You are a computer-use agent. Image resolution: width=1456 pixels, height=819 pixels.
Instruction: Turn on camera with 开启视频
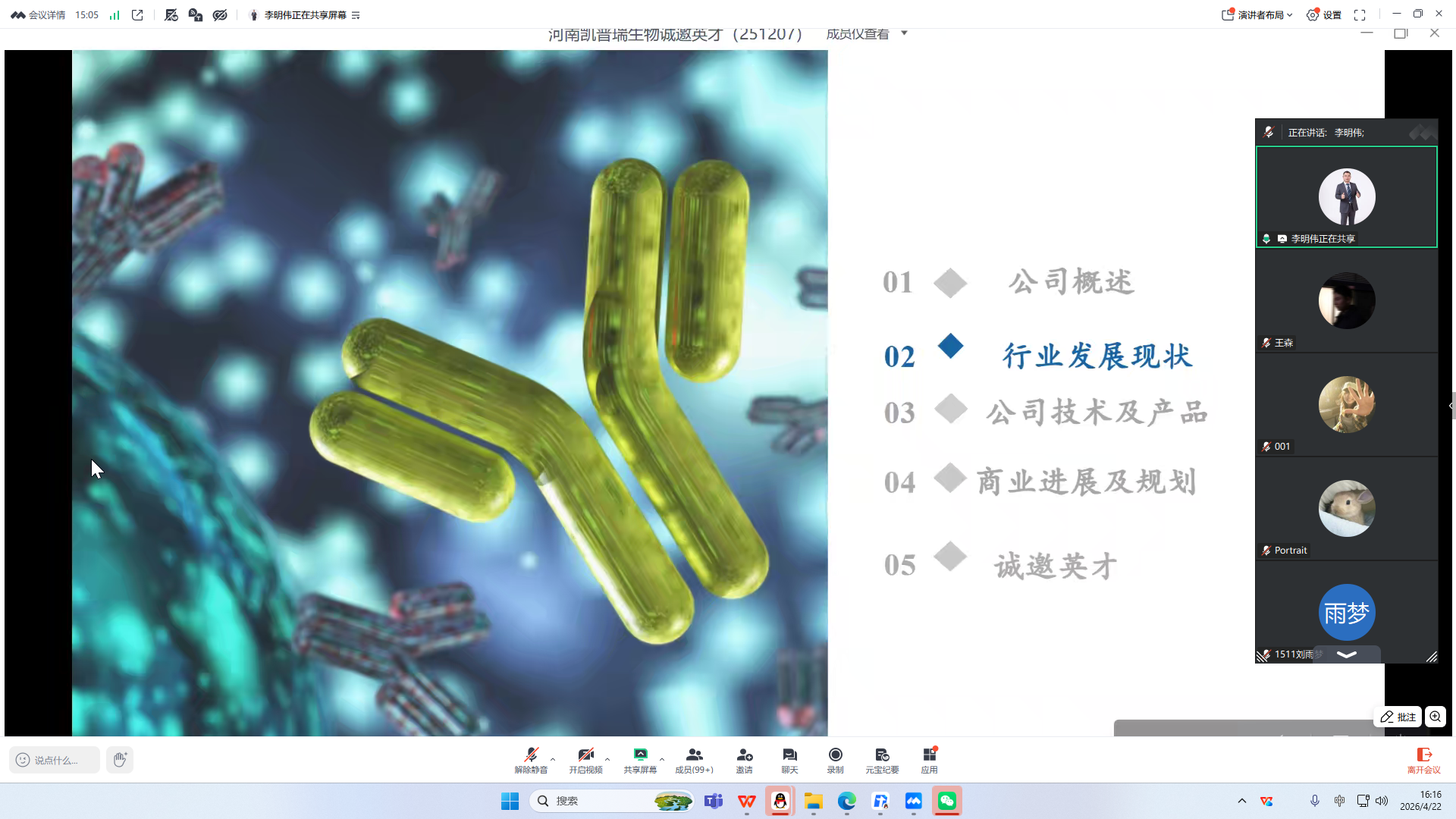(585, 759)
